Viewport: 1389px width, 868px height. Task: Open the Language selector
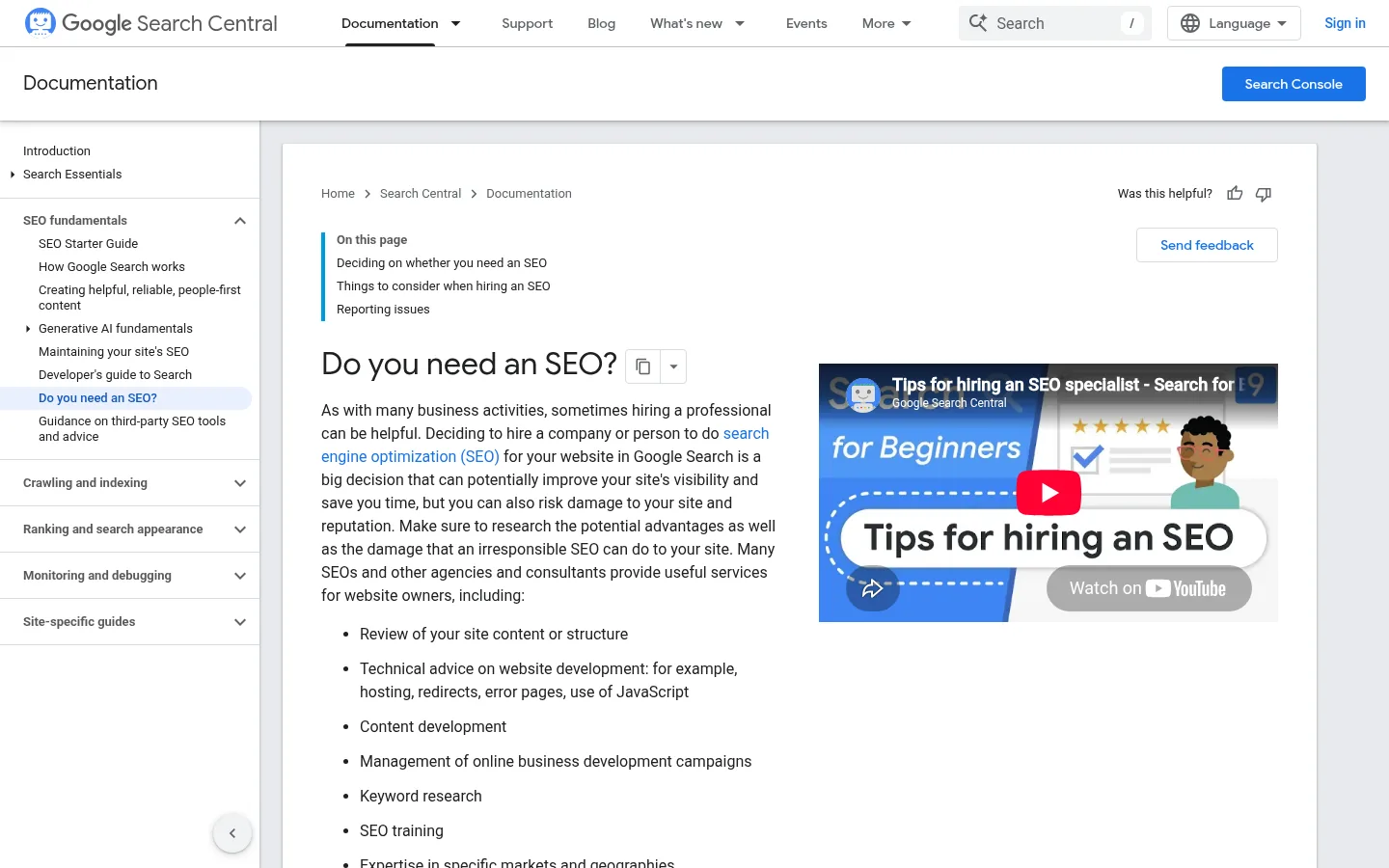1234,23
